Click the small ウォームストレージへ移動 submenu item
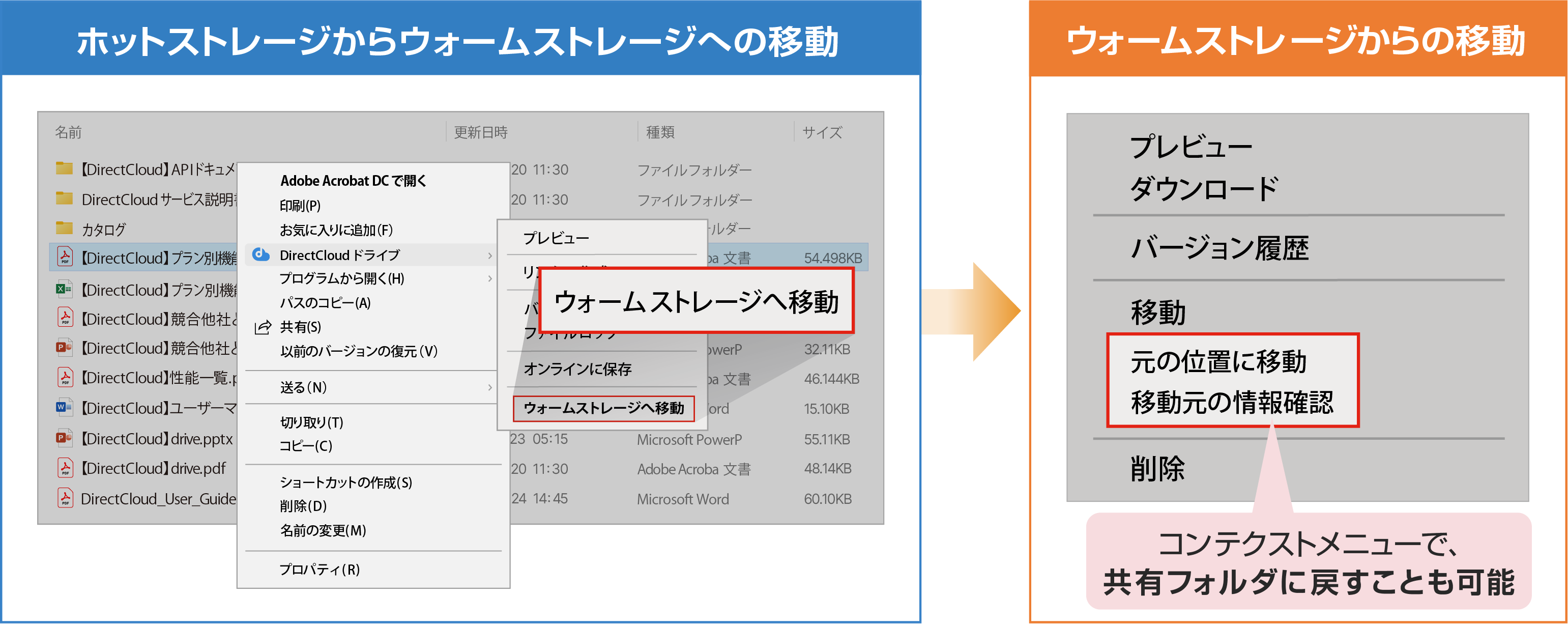Image resolution: width=1568 pixels, height=624 pixels. point(604,408)
